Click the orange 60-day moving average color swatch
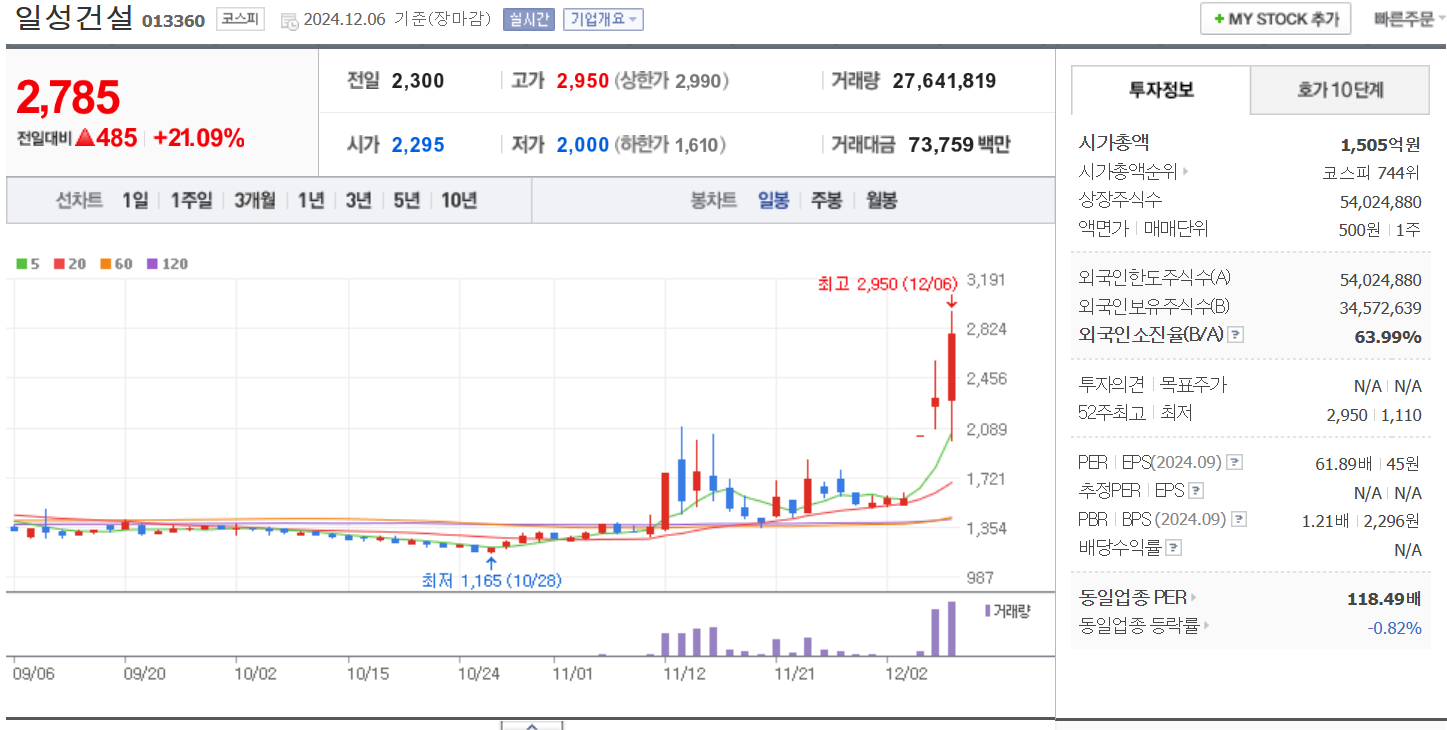This screenshot has height=730, width=1447. (x=104, y=264)
